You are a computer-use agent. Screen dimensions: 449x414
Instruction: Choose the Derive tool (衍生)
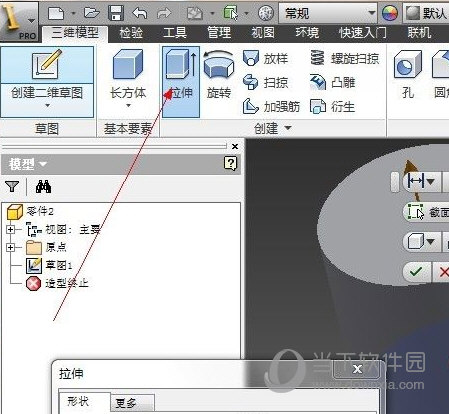tap(333, 107)
